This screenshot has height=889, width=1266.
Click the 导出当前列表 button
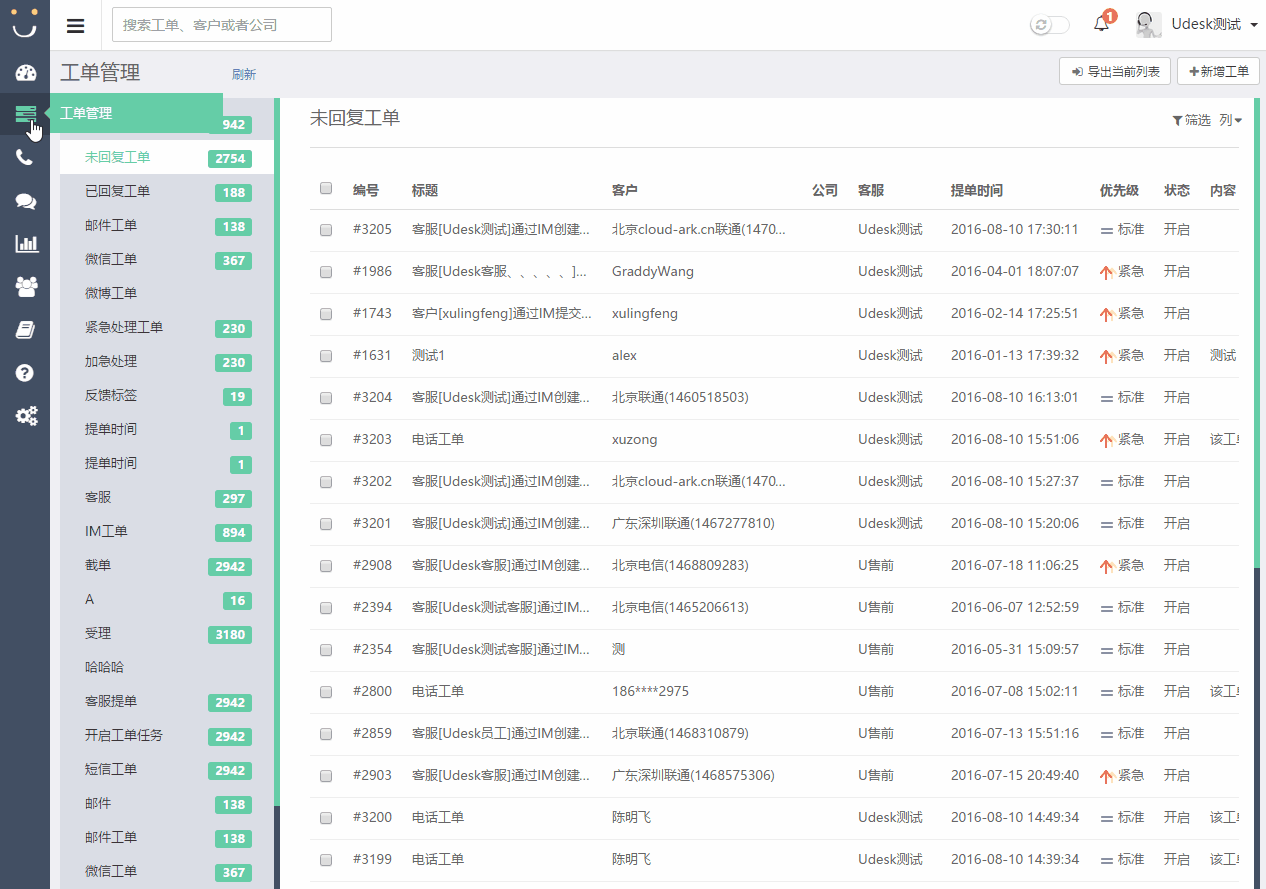pyautogui.click(x=1114, y=72)
